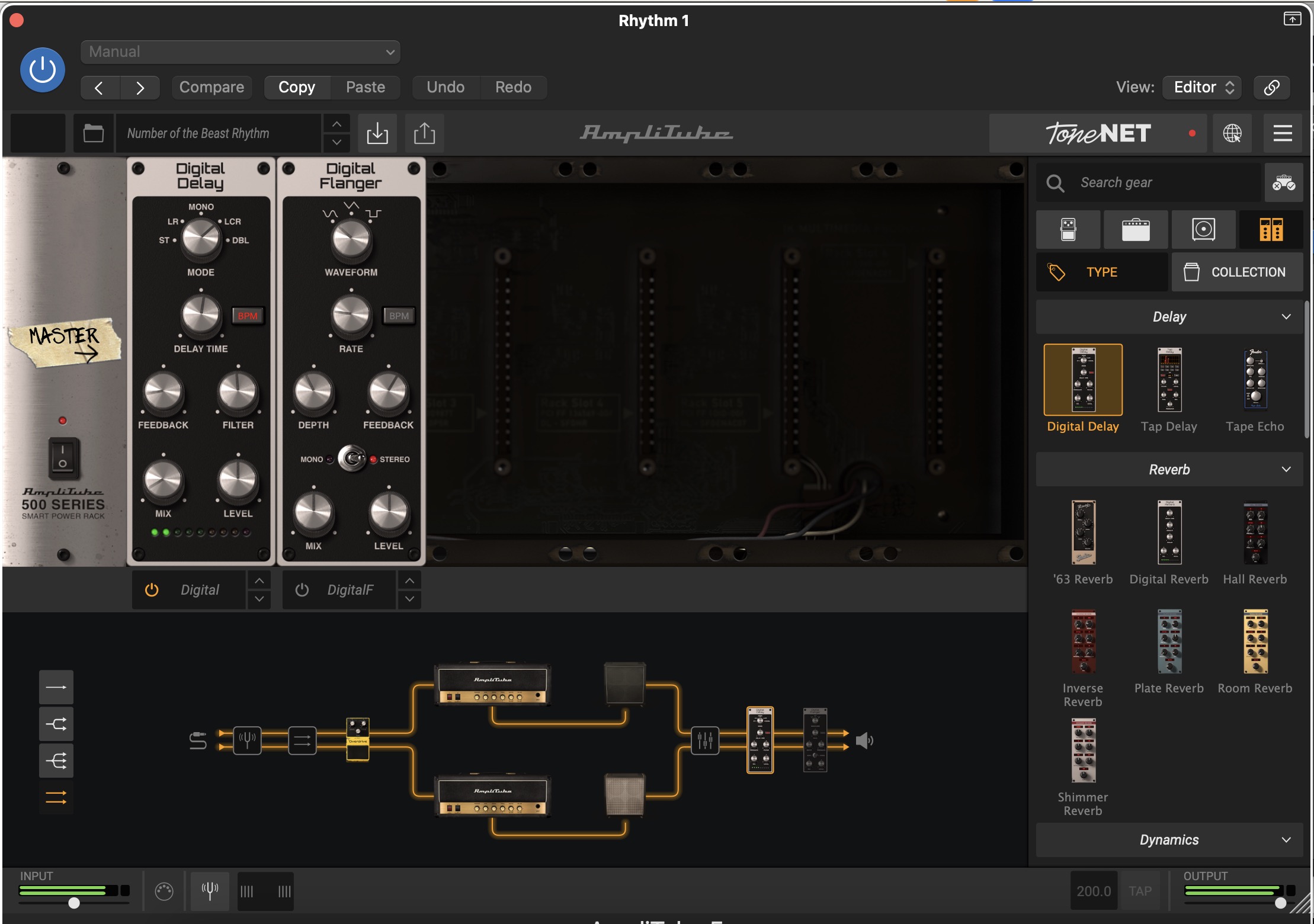Select the Number of the Beast Rhythm preset name
Screen dimensions: 1314x924
[x=218, y=133]
